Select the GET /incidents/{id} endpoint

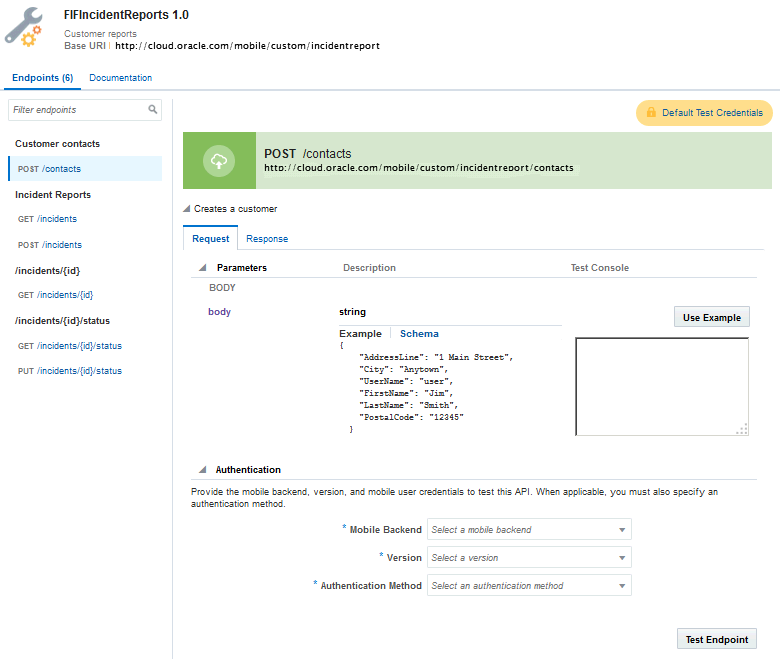55,295
